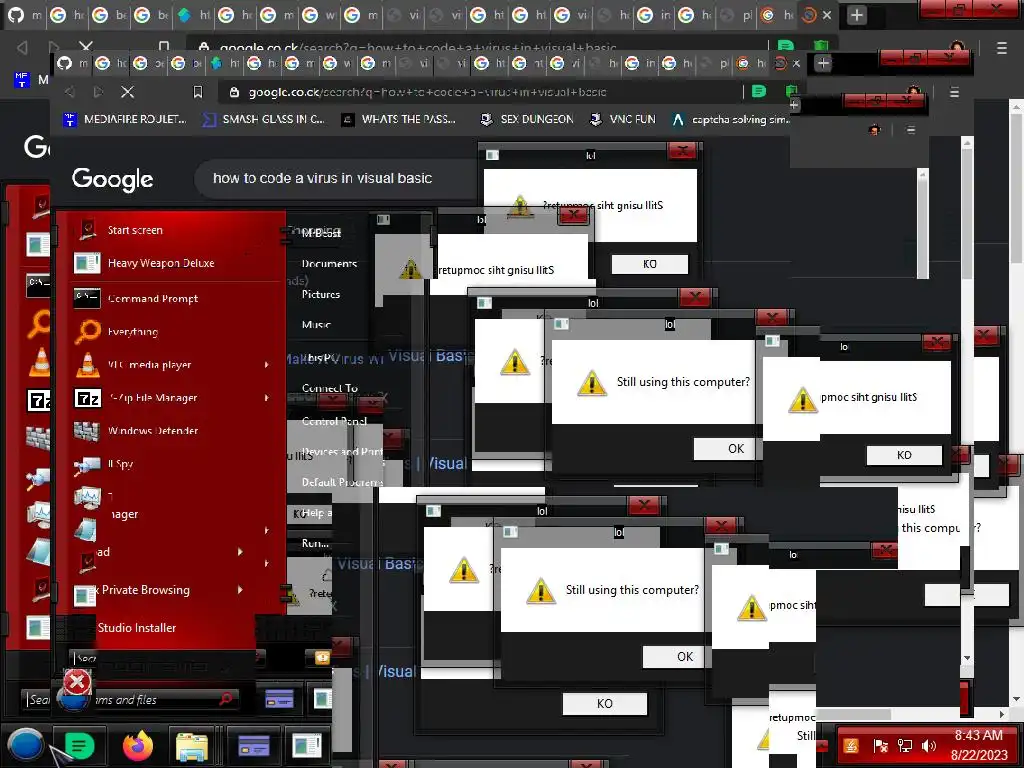Open Everything search tool from Start menu
The image size is (1024, 768).
tap(171, 332)
